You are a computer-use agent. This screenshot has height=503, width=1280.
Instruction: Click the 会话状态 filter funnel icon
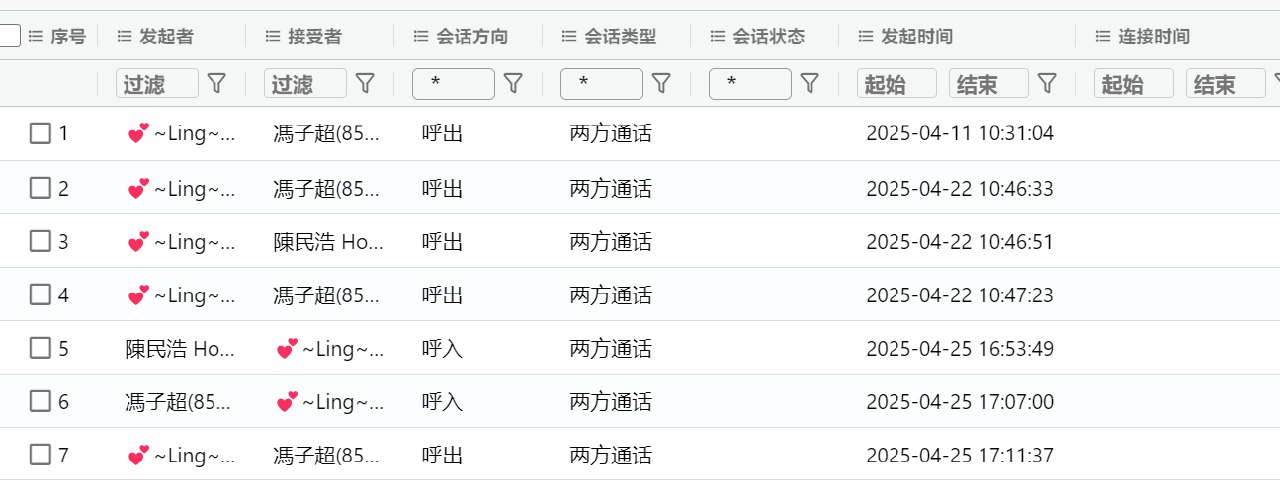(x=810, y=84)
